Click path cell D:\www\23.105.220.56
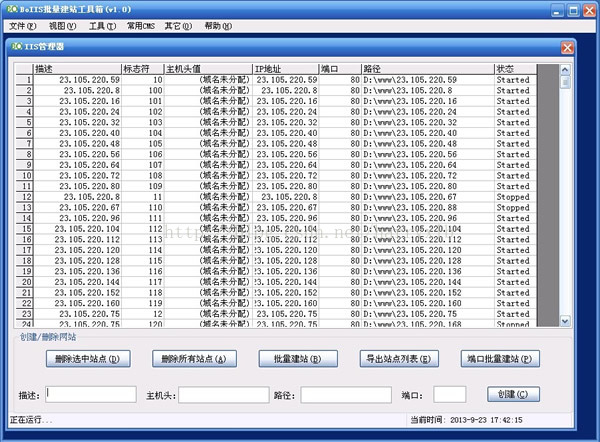600x442 pixels. coord(428,155)
